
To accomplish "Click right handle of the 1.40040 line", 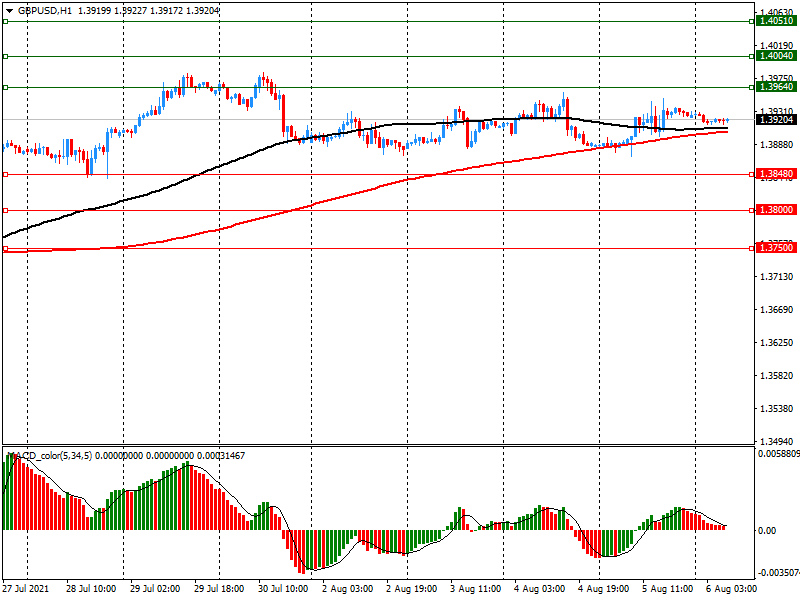I will pyautogui.click(x=752, y=56).
